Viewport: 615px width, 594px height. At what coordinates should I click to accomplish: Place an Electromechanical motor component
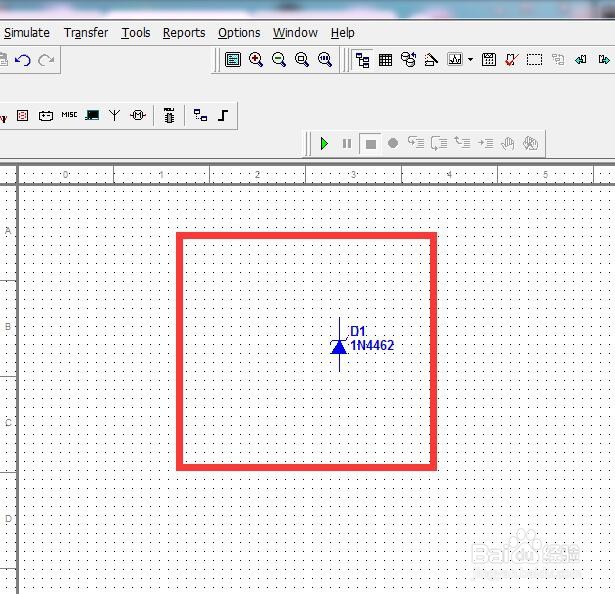click(138, 115)
